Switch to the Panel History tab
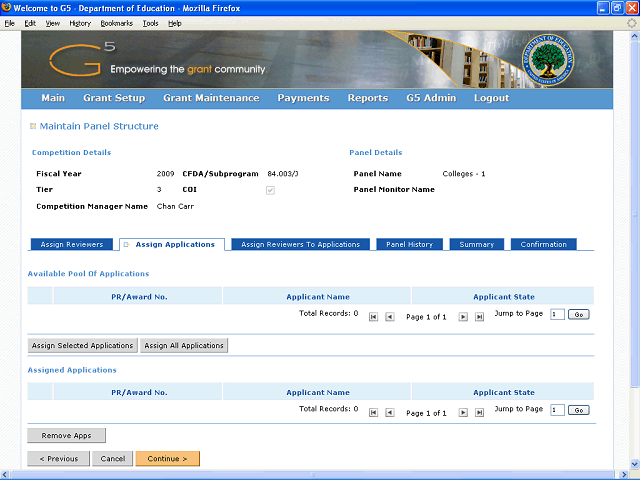This screenshot has height=480, width=640. coord(410,244)
